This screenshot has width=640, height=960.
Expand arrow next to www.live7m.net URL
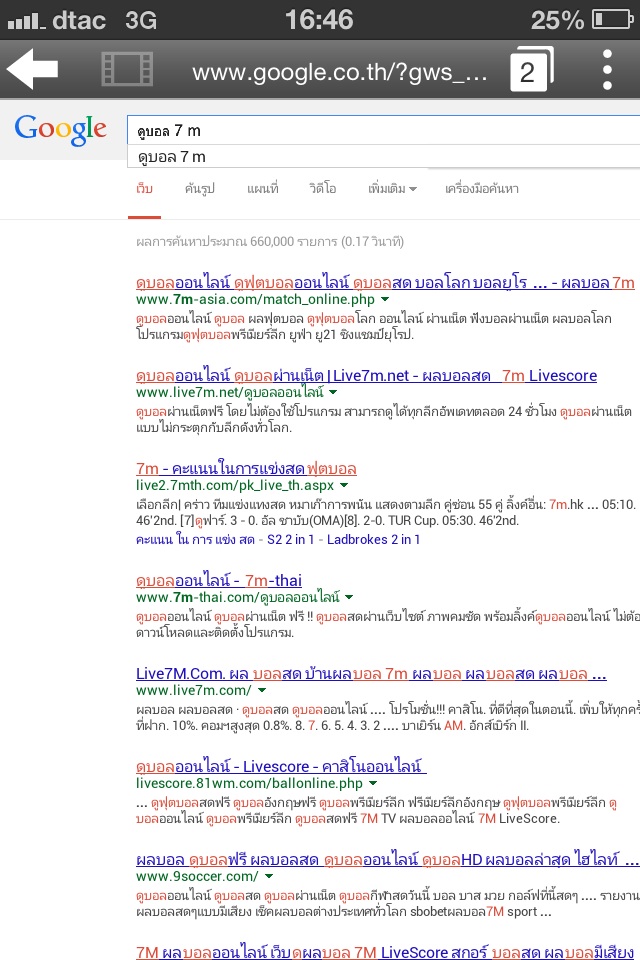tap(333, 392)
